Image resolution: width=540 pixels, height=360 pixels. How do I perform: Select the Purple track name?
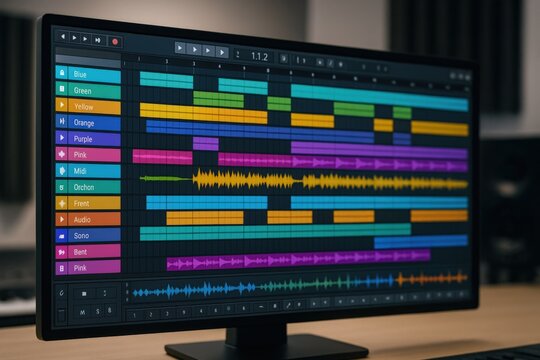tap(83, 139)
